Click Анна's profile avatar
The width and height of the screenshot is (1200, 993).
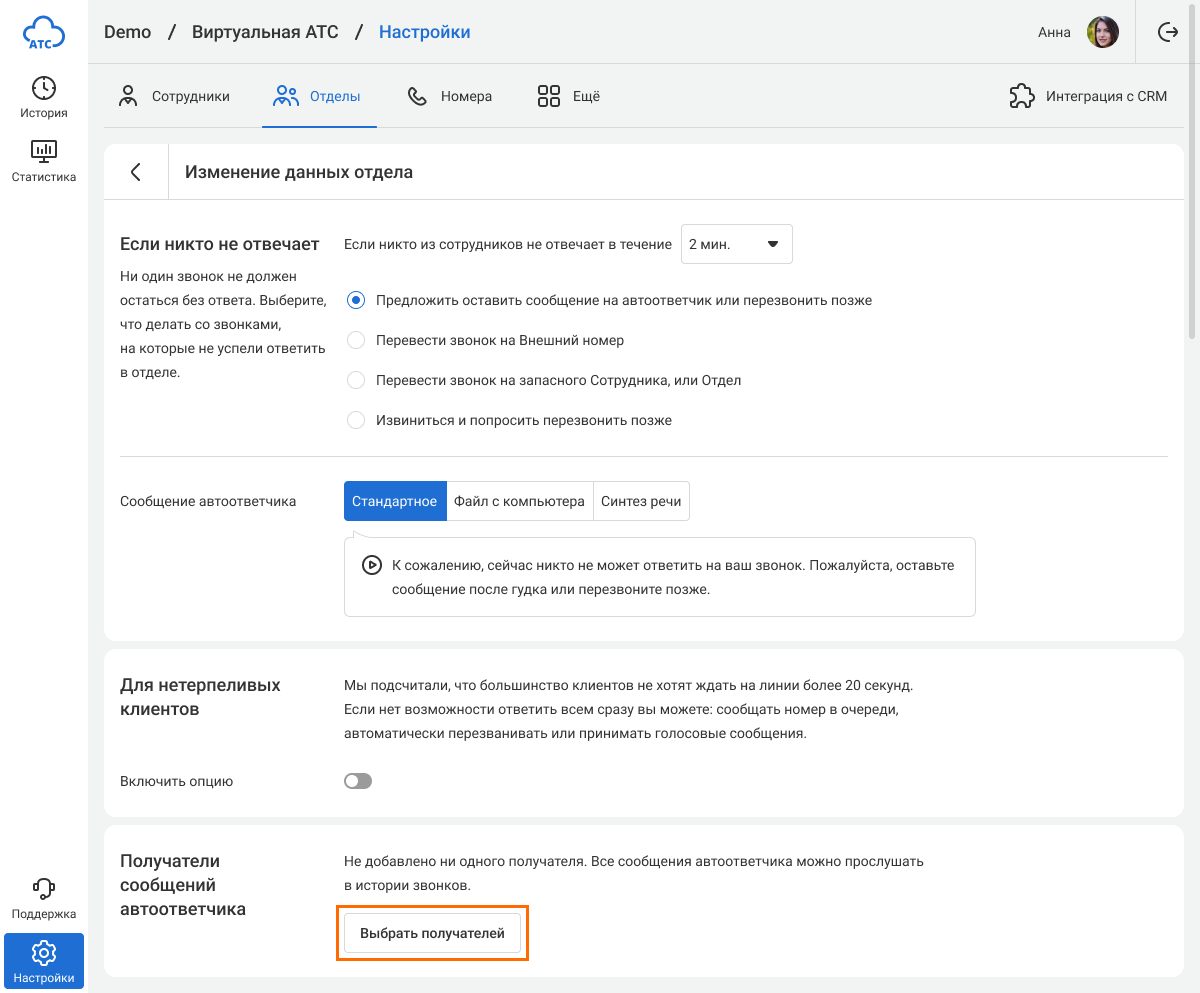click(x=1102, y=32)
